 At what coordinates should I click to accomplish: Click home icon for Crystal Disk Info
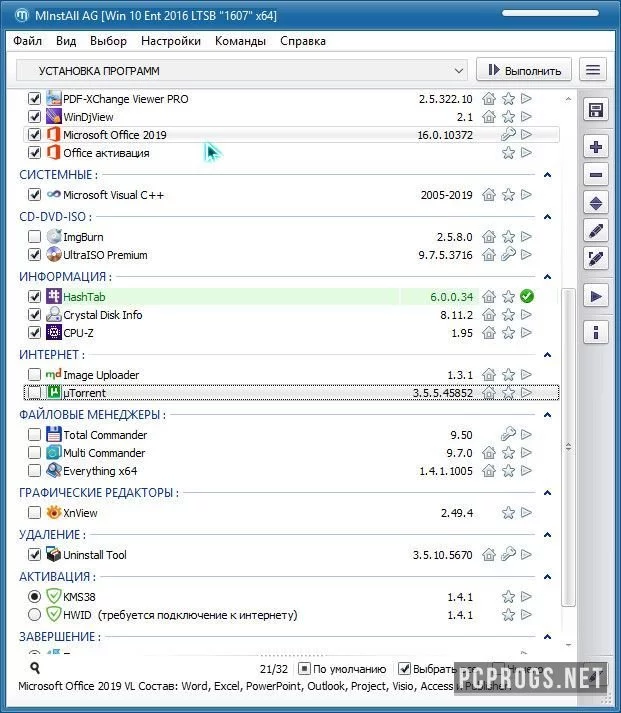click(489, 314)
